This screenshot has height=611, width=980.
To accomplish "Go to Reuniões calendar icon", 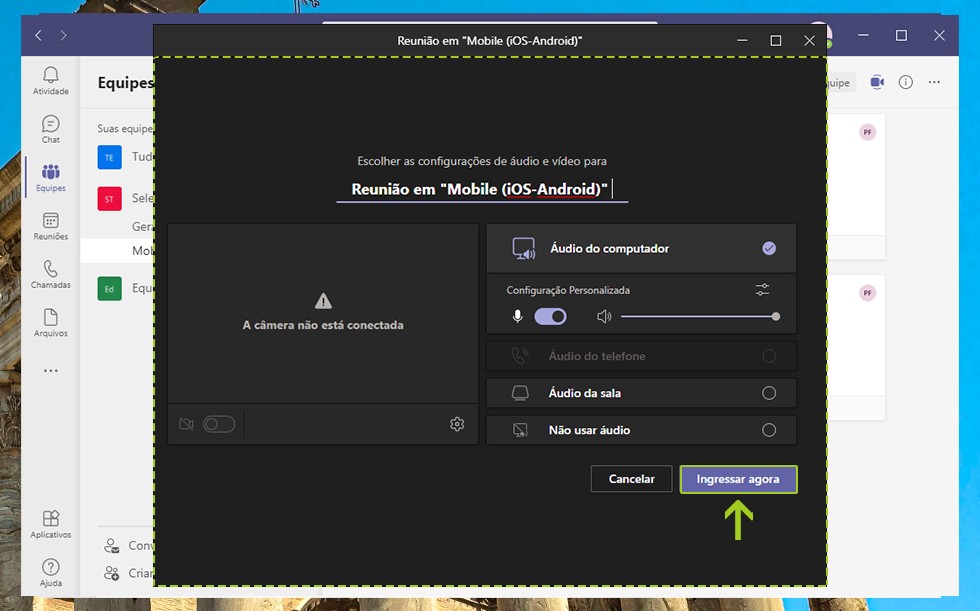I will [50, 226].
